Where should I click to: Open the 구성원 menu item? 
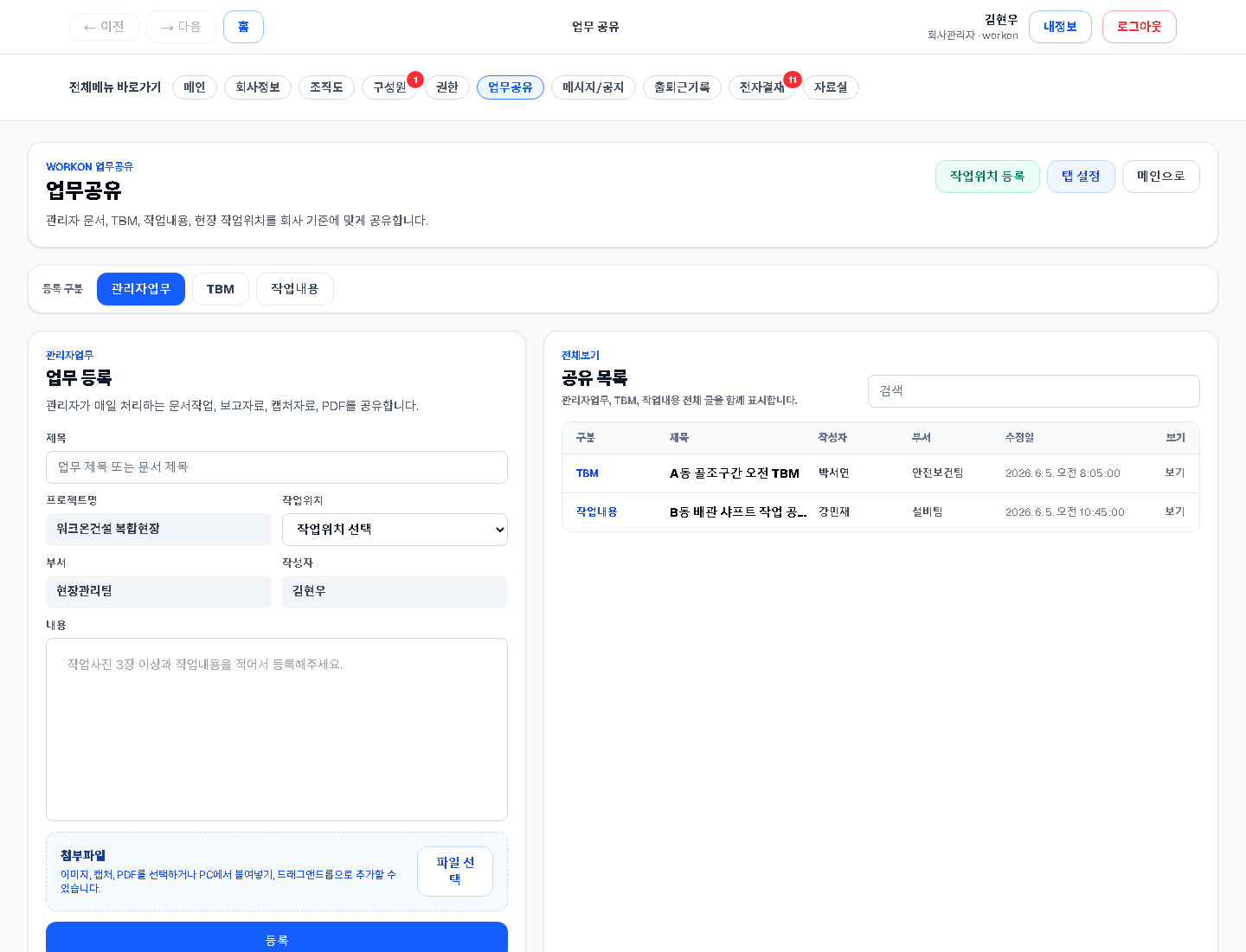click(x=389, y=87)
